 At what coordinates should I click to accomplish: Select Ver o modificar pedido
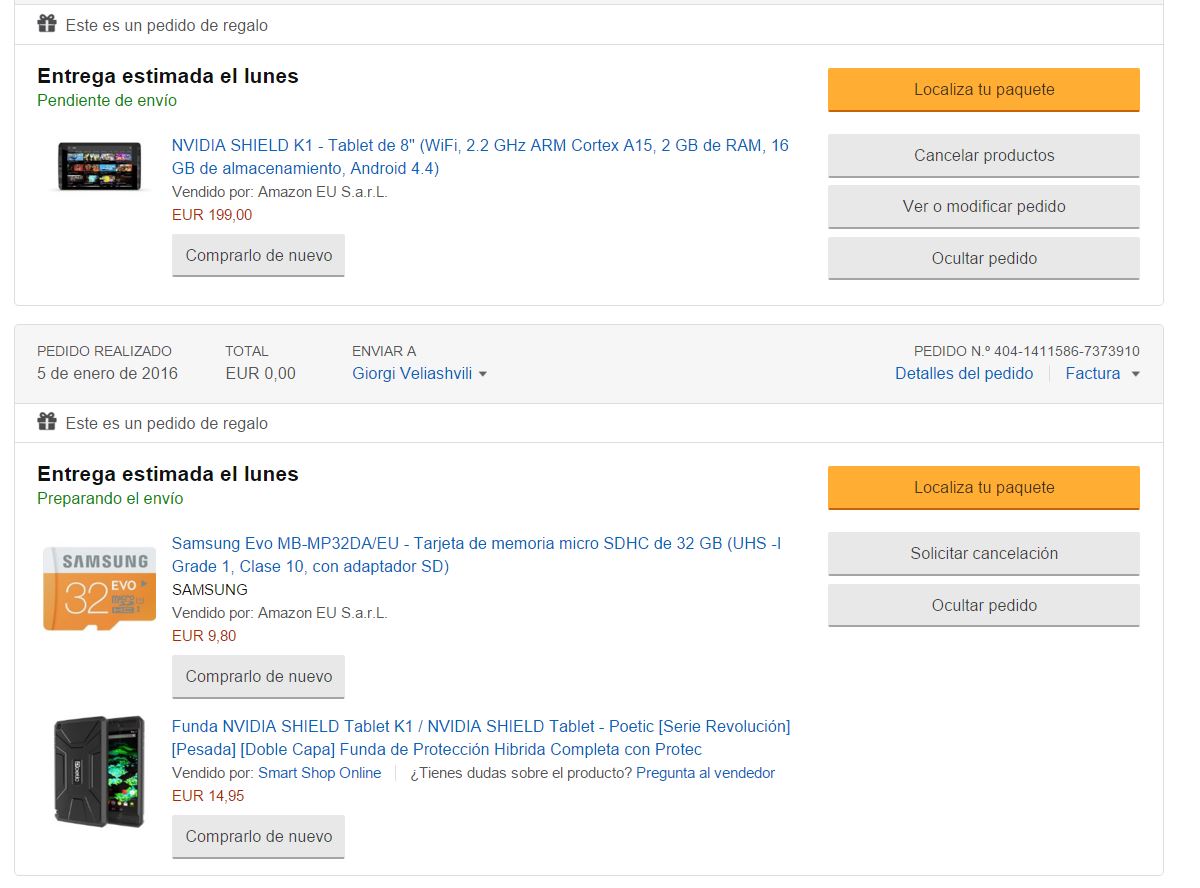coord(983,207)
